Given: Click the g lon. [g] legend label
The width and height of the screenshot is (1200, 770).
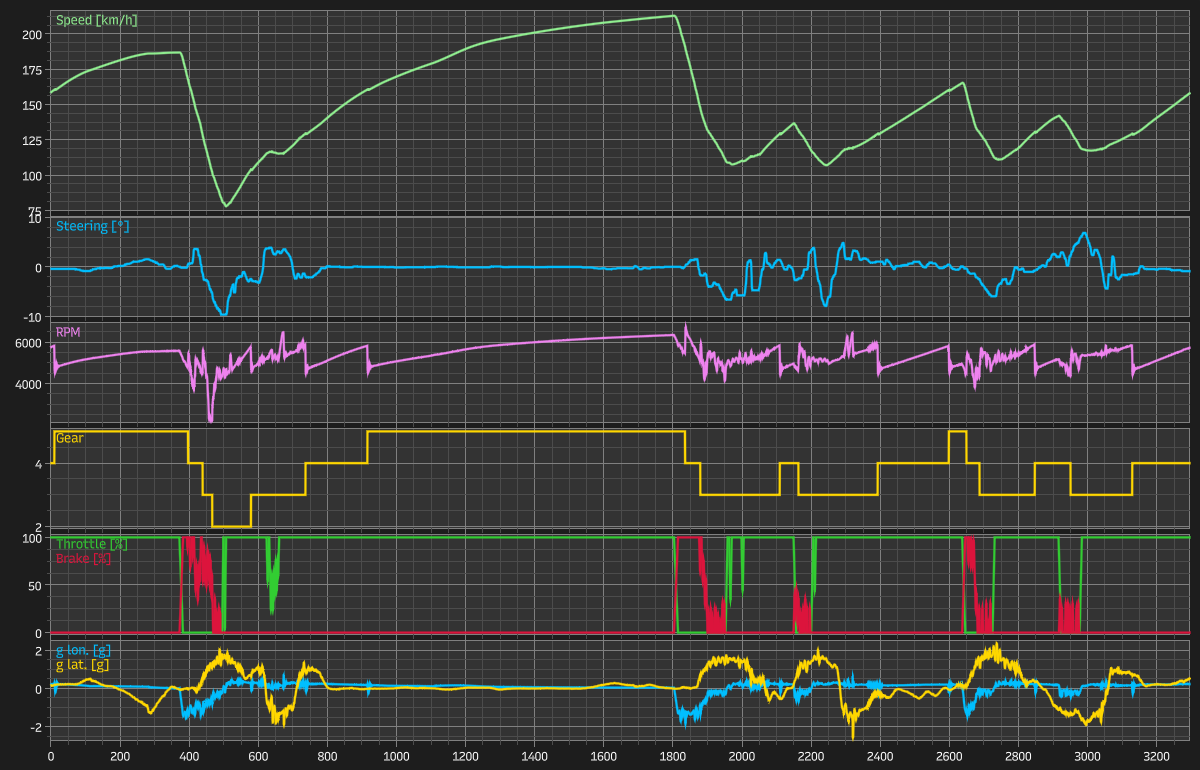Looking at the screenshot, I should coord(89,651).
